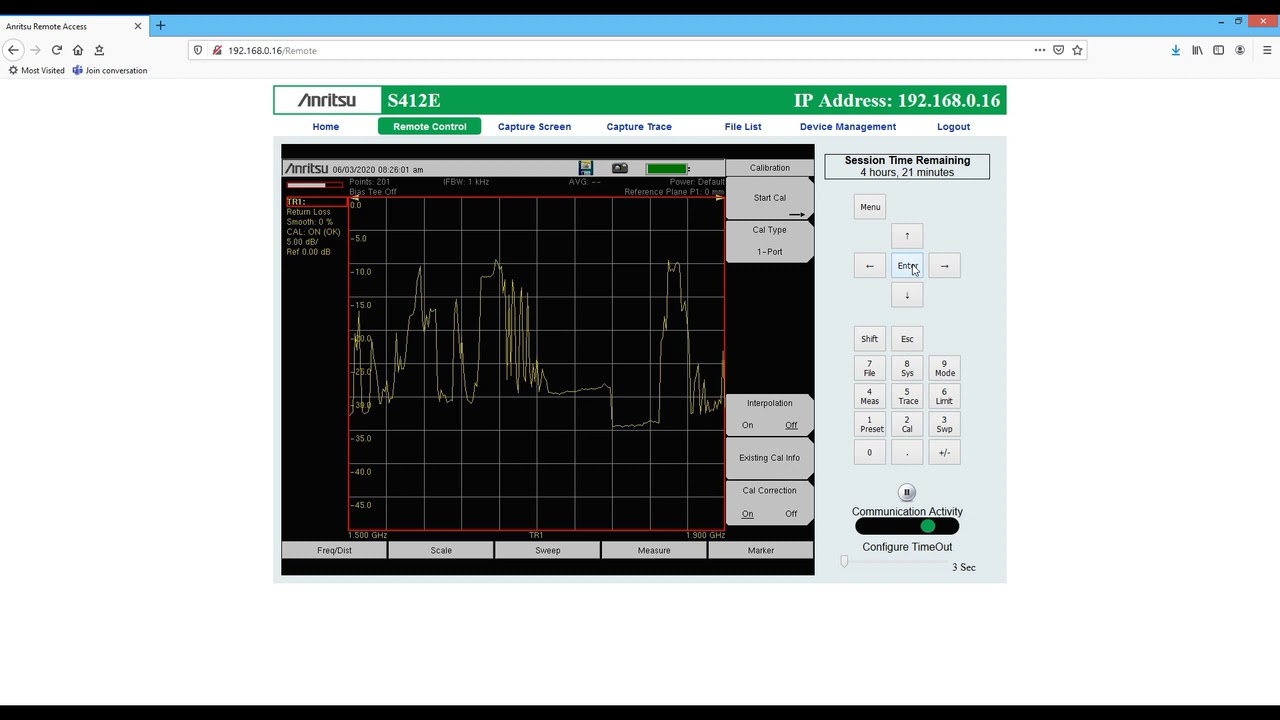1280x720 pixels.
Task: Click the down arrow key
Action: [907, 295]
